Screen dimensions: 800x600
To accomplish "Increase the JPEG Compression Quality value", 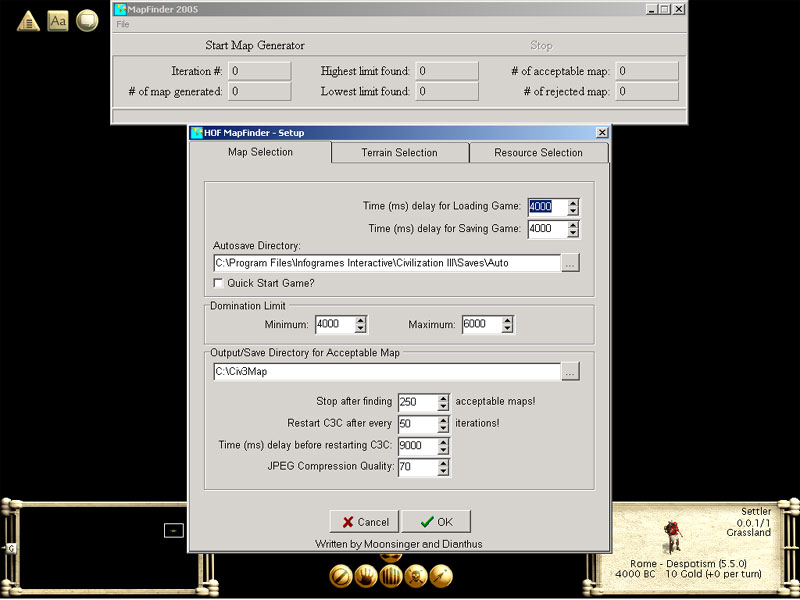I will pyautogui.click(x=443, y=463).
